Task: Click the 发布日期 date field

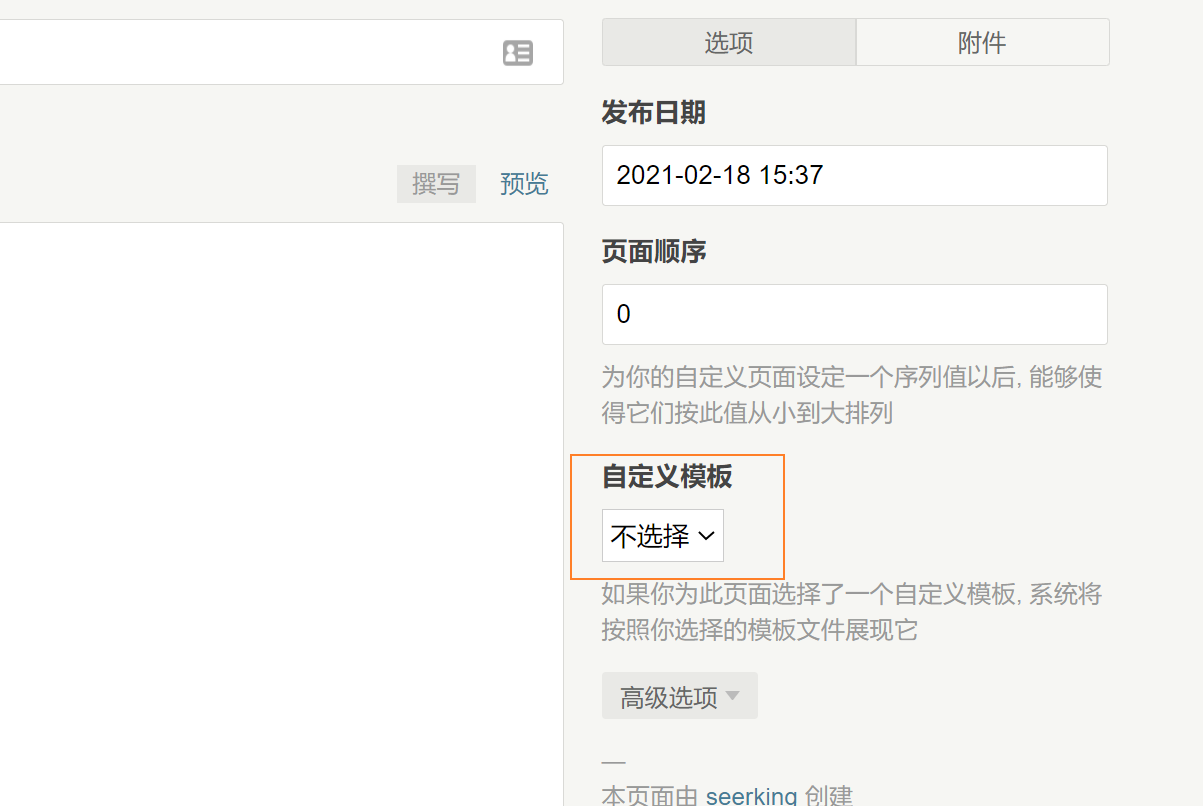Action: pos(854,175)
